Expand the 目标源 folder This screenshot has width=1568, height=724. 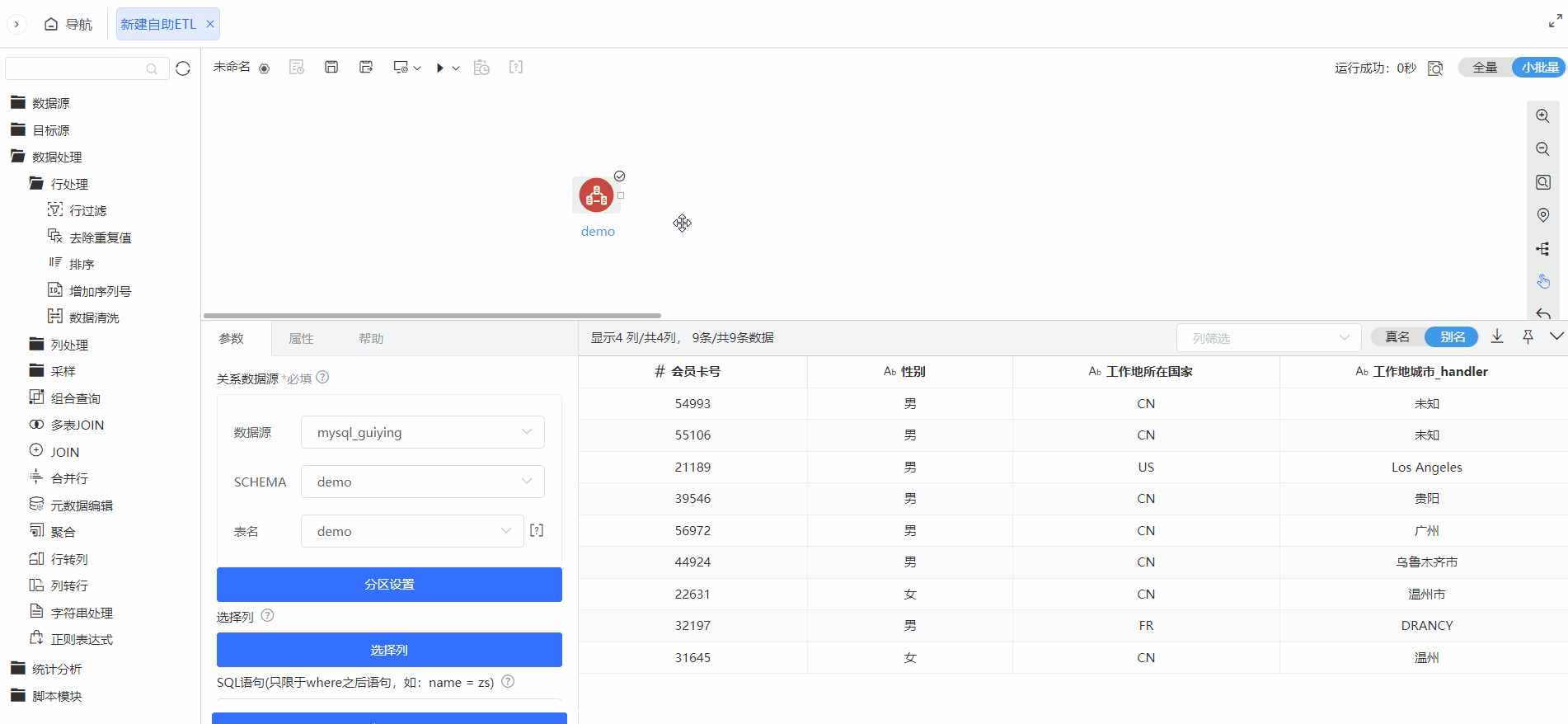pos(41,130)
